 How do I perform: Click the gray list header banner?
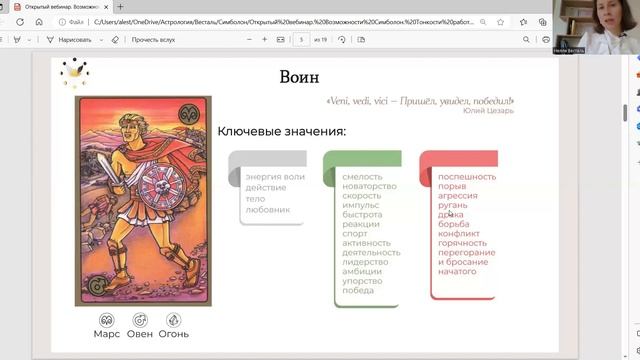(267, 158)
